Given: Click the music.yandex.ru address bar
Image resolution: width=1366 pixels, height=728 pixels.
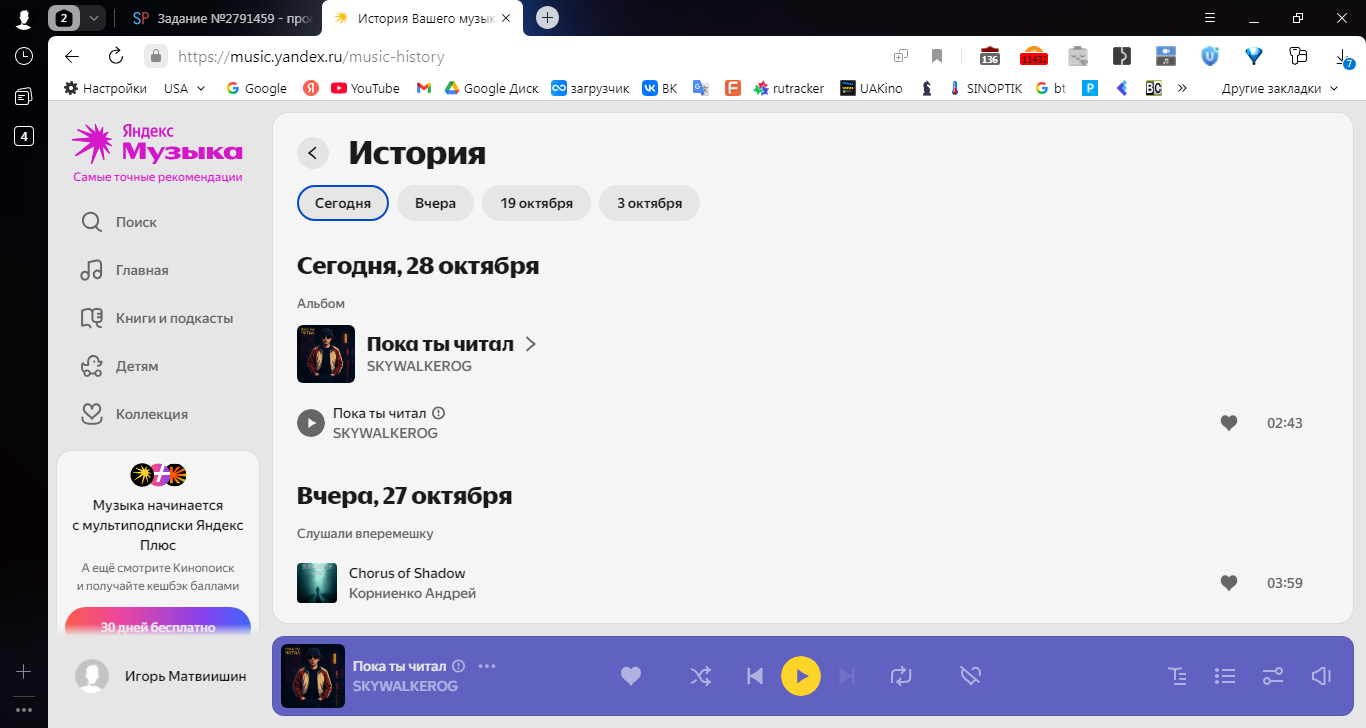Looking at the screenshot, I should (x=312, y=56).
